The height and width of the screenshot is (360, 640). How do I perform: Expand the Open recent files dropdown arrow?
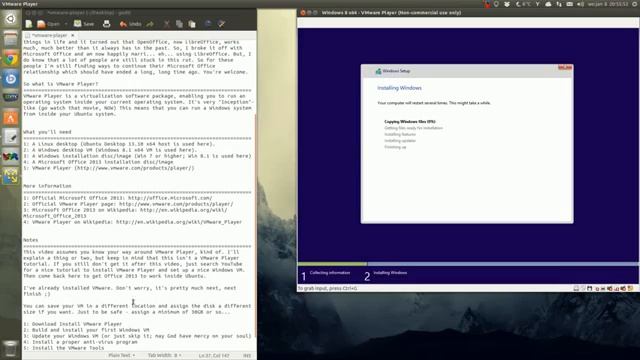(66, 24)
